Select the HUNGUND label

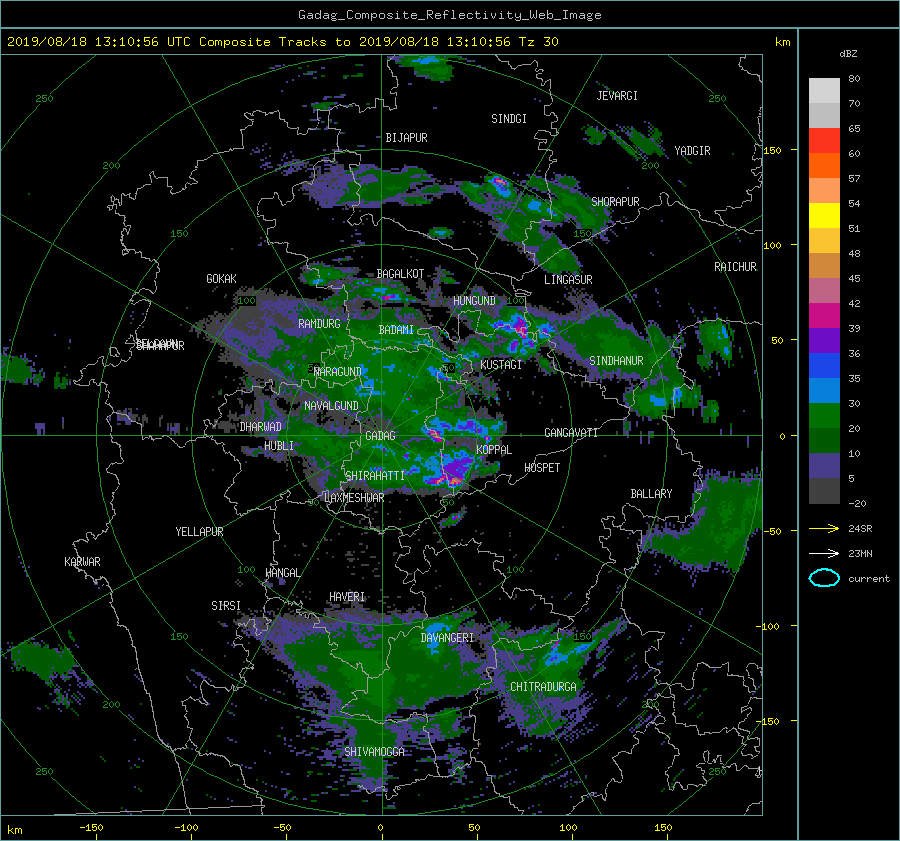tap(474, 301)
